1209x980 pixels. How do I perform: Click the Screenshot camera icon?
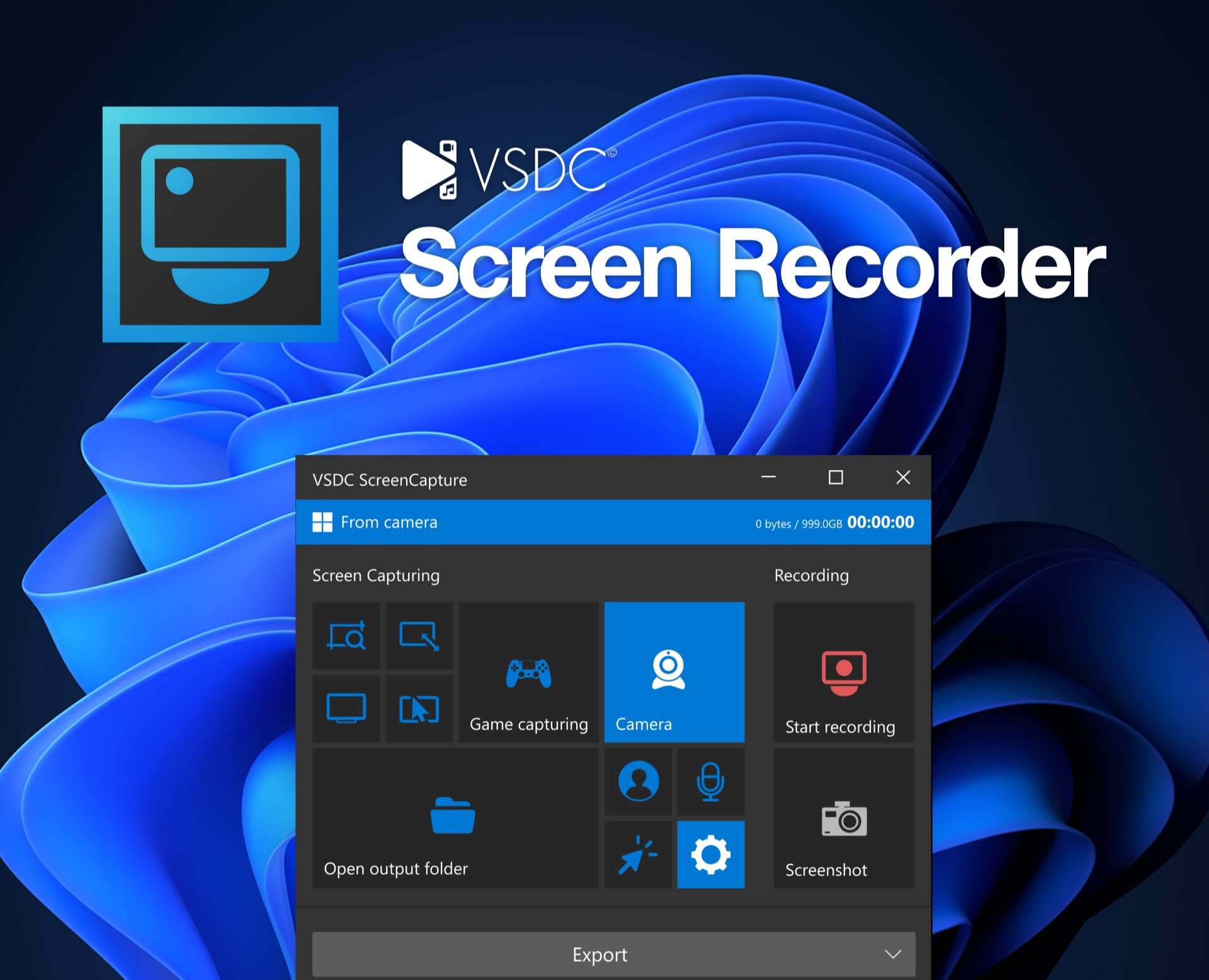click(x=844, y=819)
